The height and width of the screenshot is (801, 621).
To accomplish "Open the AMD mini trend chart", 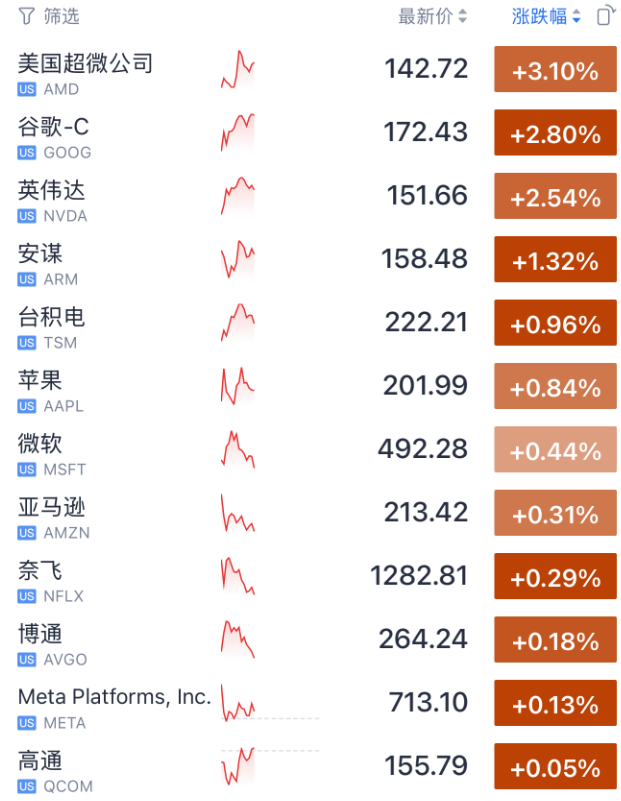I will coord(238,70).
